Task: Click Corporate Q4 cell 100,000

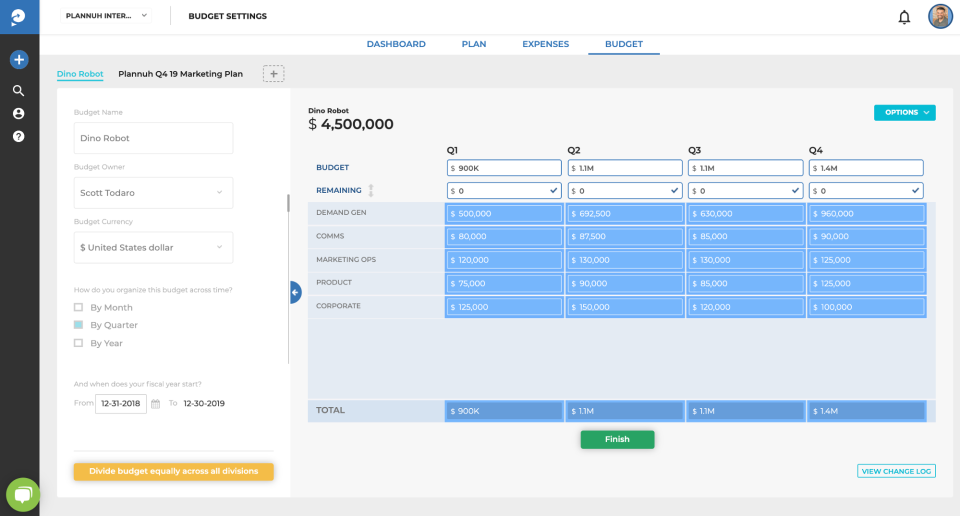Action: point(866,307)
